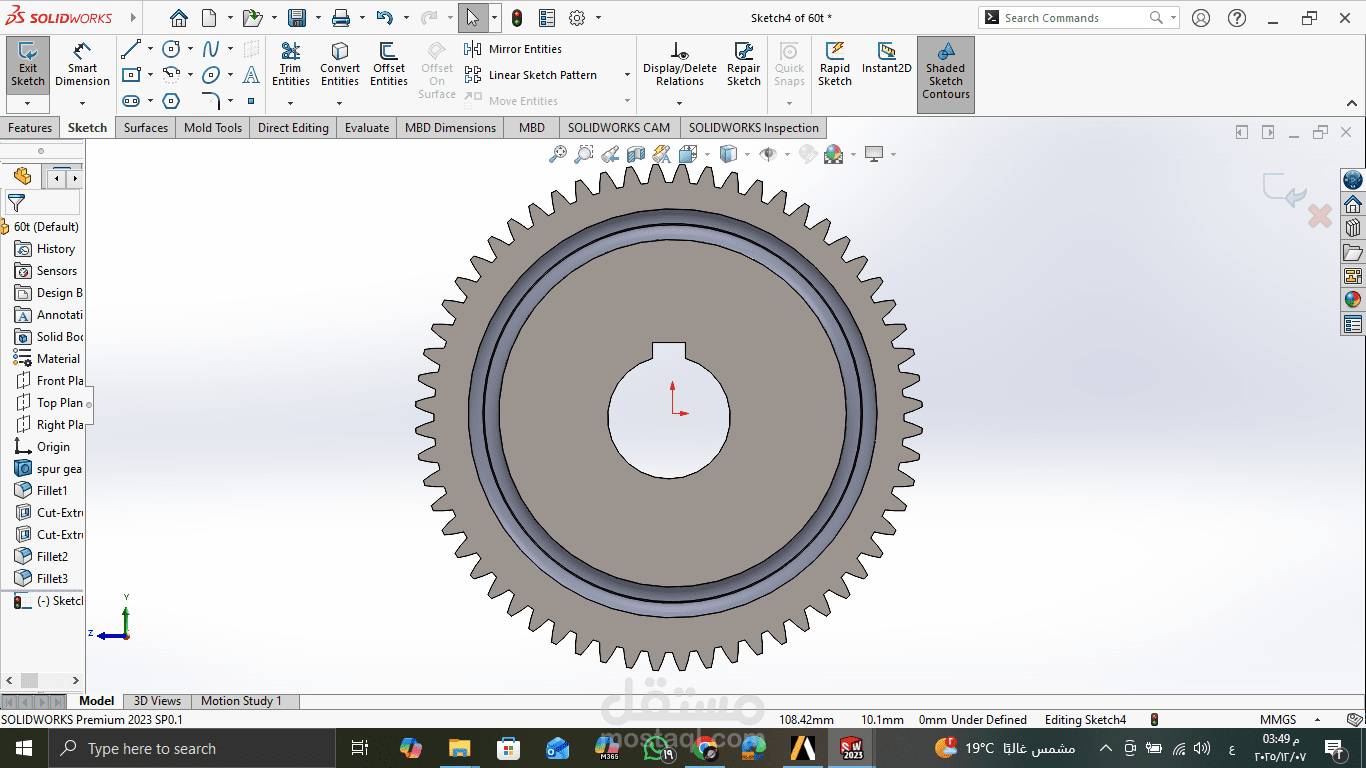This screenshot has width=1366, height=768.
Task: Expand the Linear Sketch Pattern dropdown arrow
Action: pos(627,75)
